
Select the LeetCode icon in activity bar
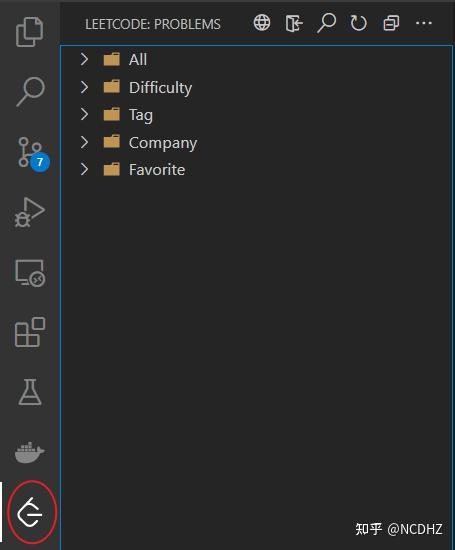coord(30,512)
